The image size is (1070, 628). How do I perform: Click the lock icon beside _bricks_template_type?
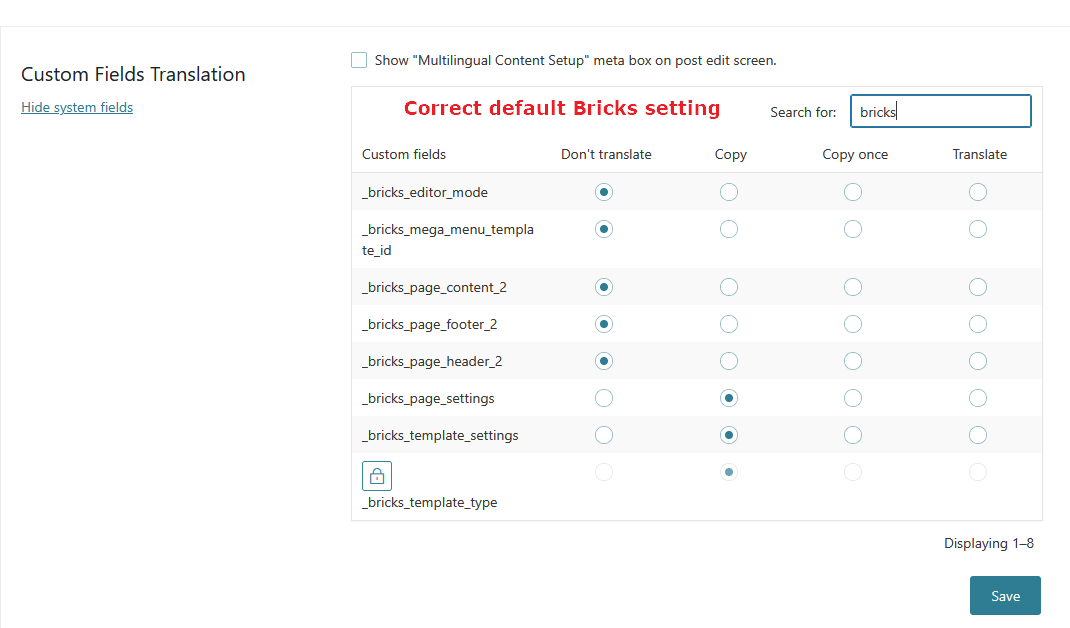coord(377,476)
